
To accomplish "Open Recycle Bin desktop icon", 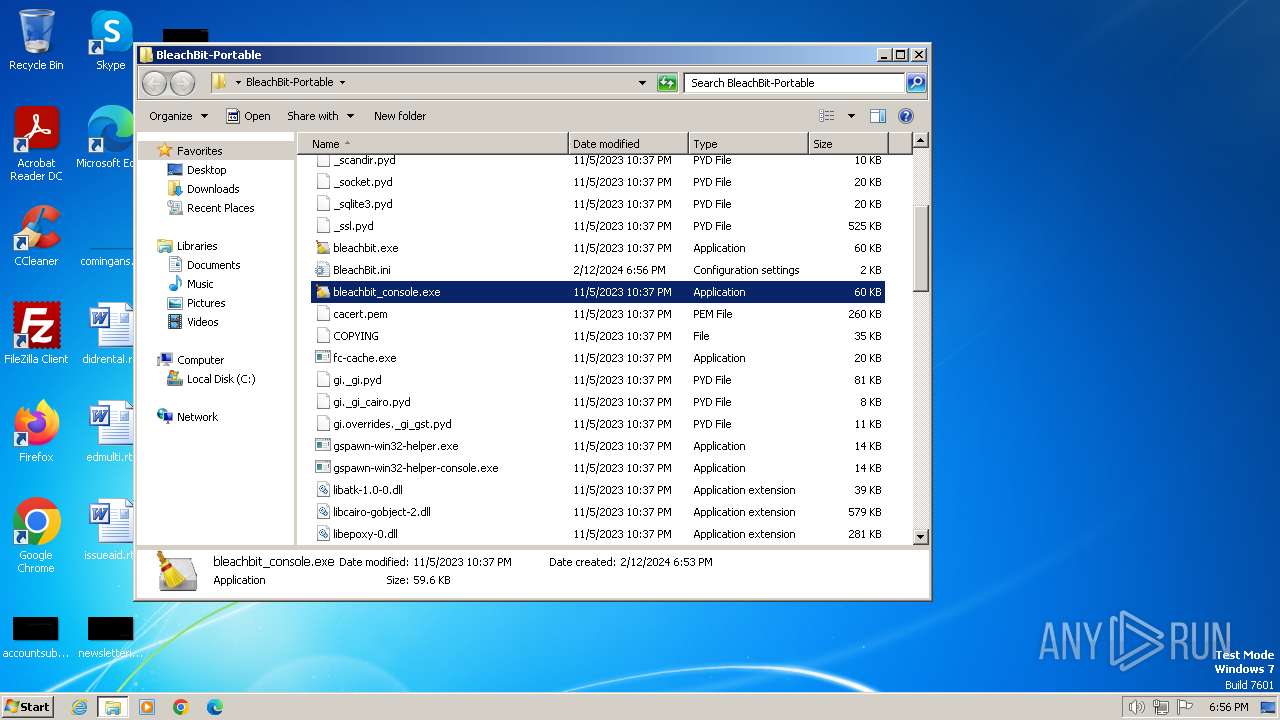I will 36,41.
